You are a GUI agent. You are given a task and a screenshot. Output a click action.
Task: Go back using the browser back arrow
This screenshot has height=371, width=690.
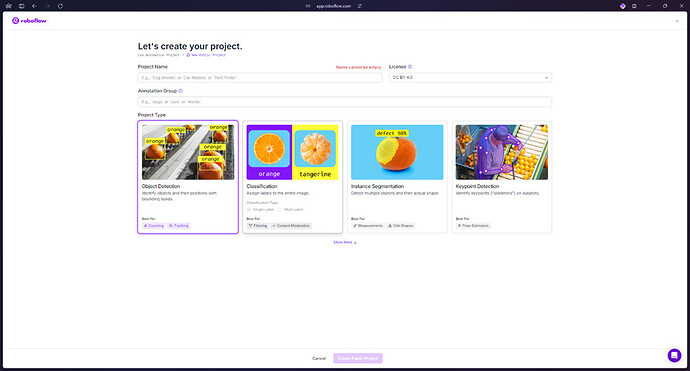pos(34,6)
